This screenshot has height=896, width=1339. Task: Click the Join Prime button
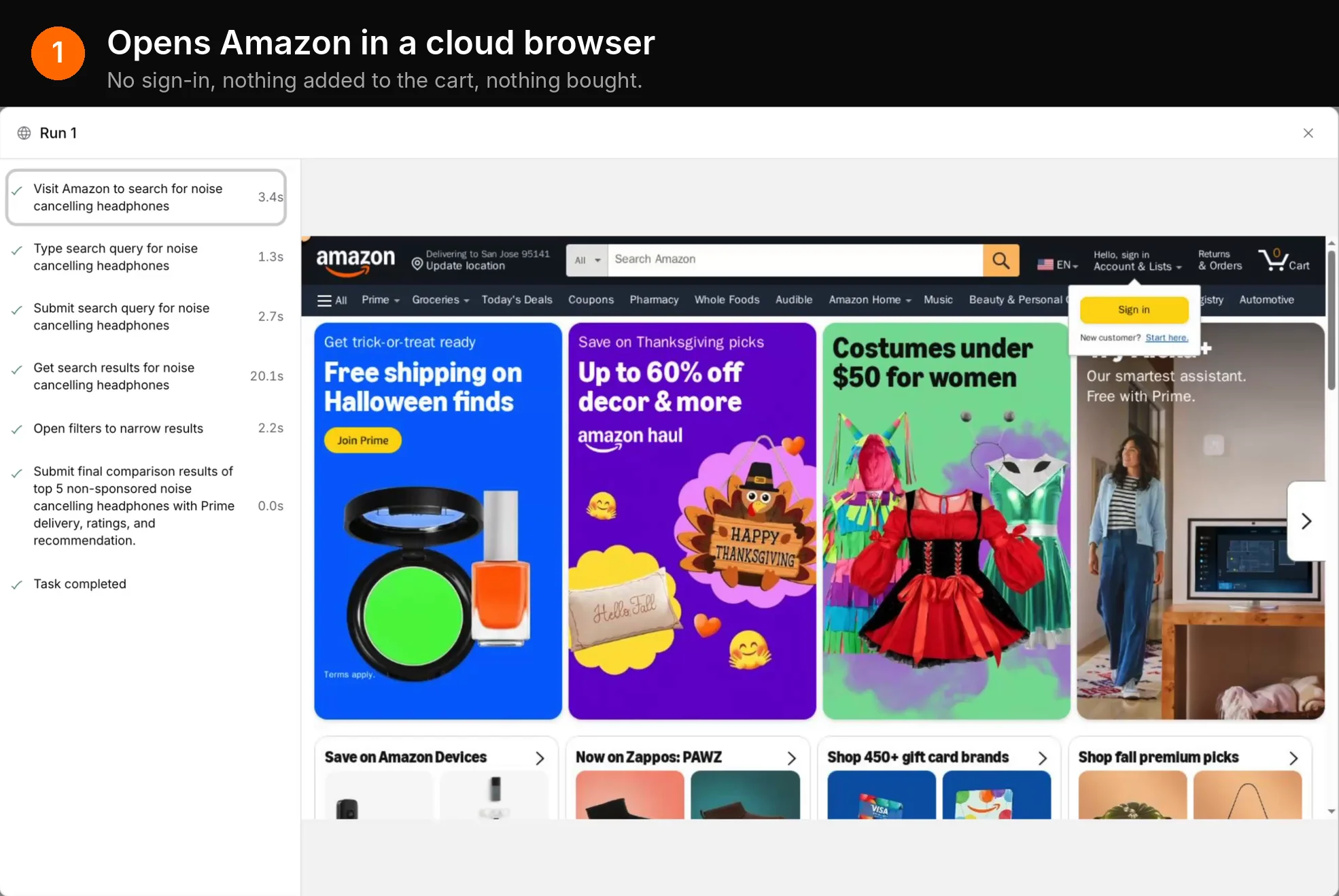(362, 441)
